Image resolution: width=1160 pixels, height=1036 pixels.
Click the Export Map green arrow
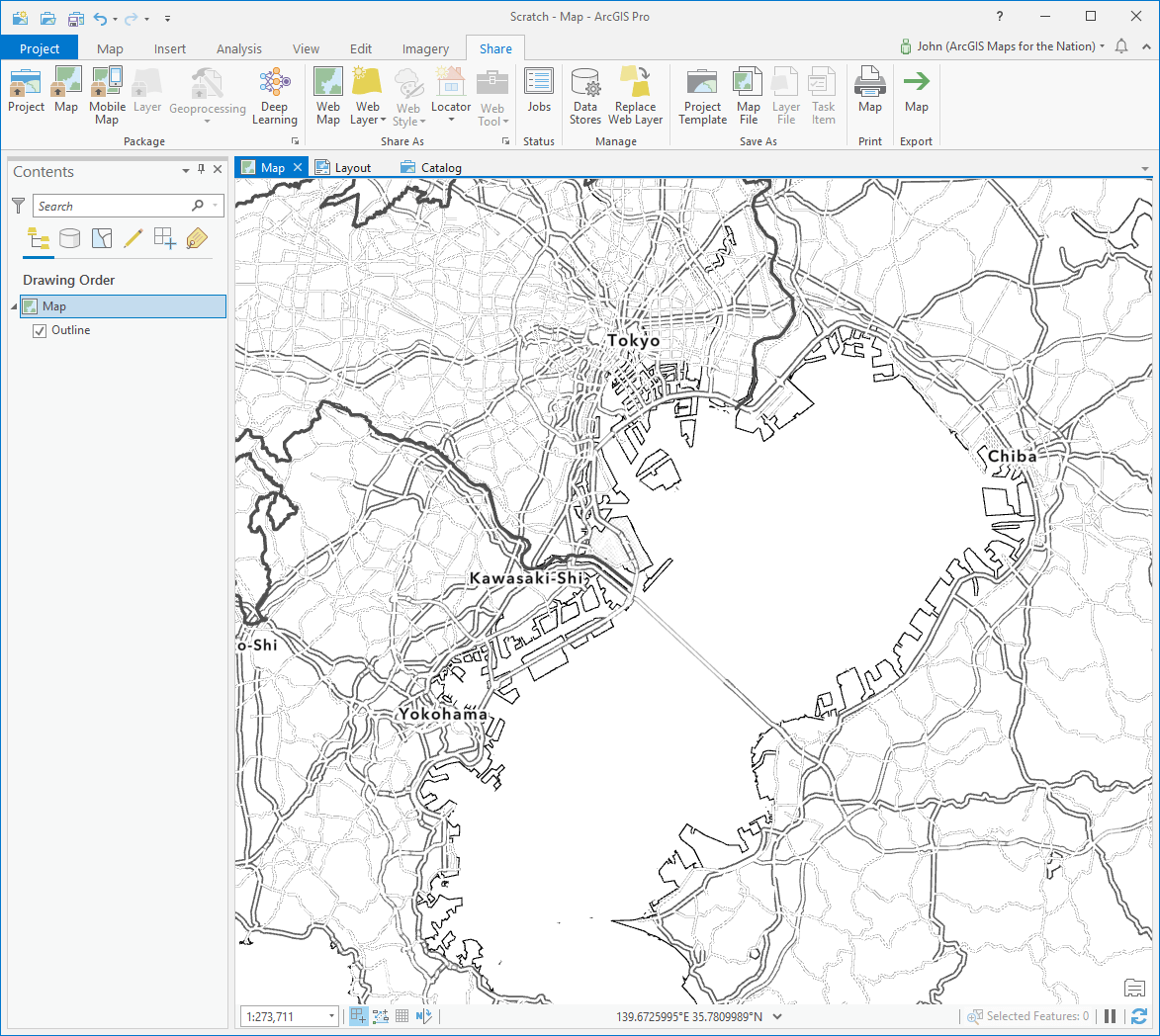click(916, 81)
